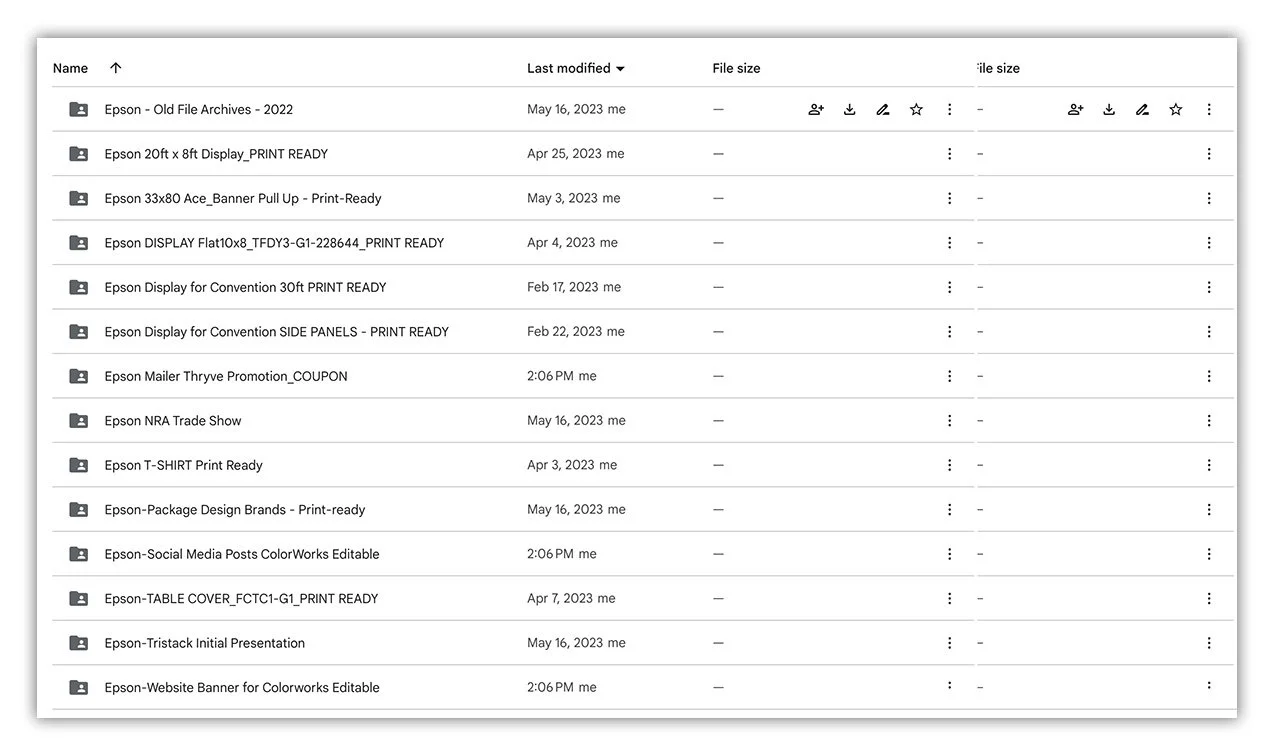Open far-right three-dot menu for Epson - Old File Archives
Screen dimensions: 1274x756
point(1209,110)
